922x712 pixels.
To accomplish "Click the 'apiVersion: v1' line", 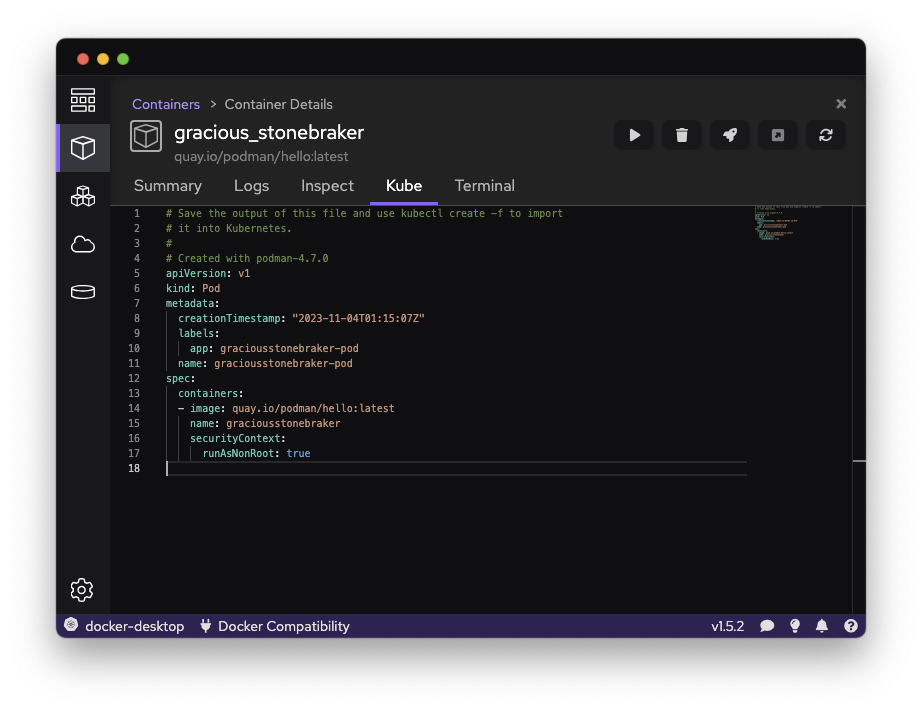I will click(x=208, y=273).
